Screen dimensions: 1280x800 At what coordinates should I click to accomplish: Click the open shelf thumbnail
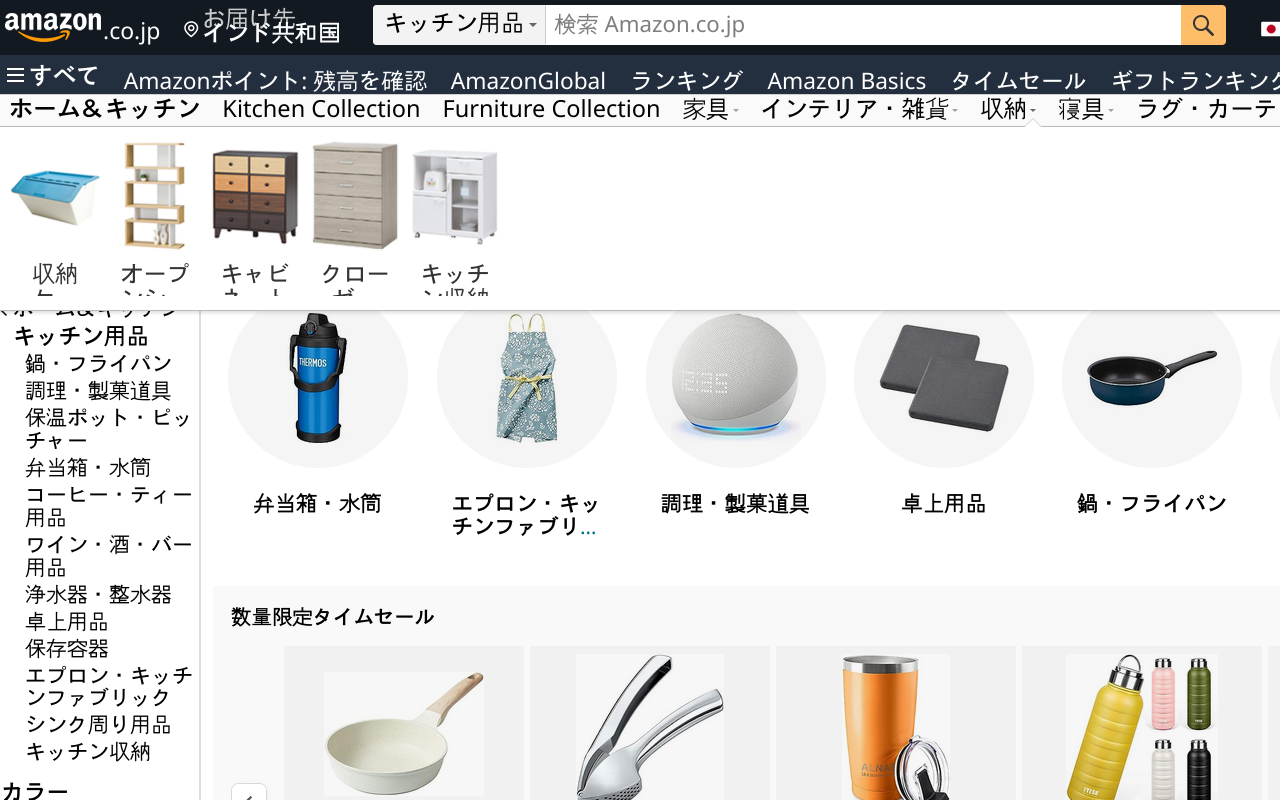coord(155,195)
